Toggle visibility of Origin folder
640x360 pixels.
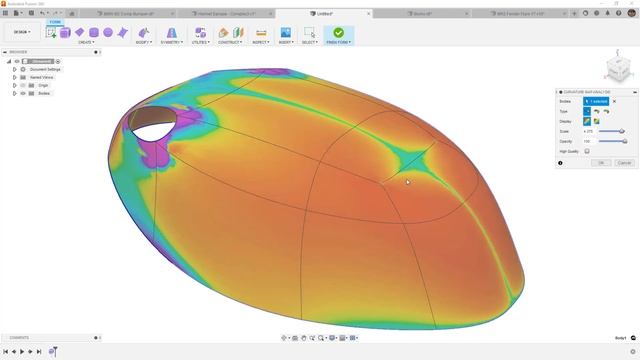pos(23,85)
